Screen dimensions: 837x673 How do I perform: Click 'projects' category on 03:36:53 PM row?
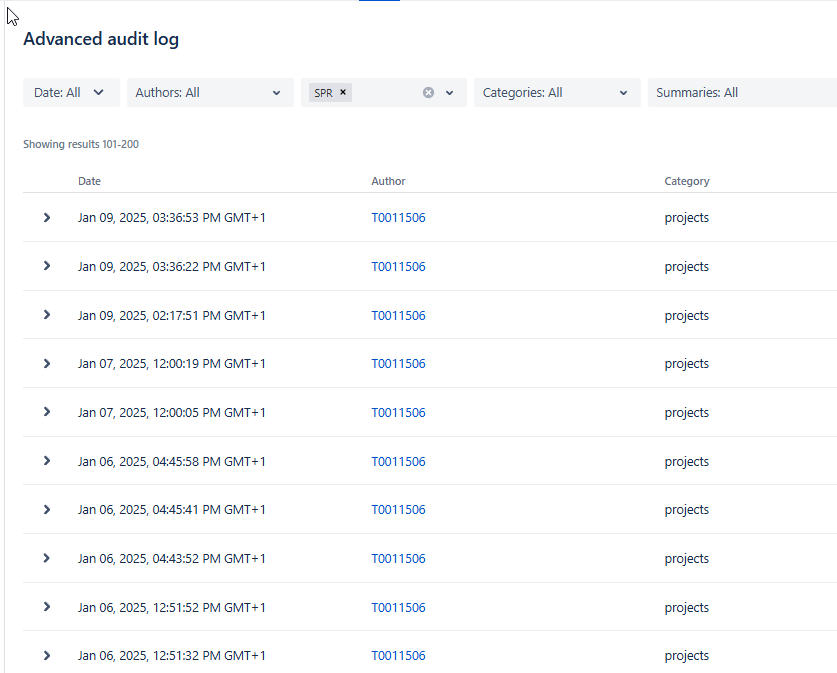pos(686,218)
